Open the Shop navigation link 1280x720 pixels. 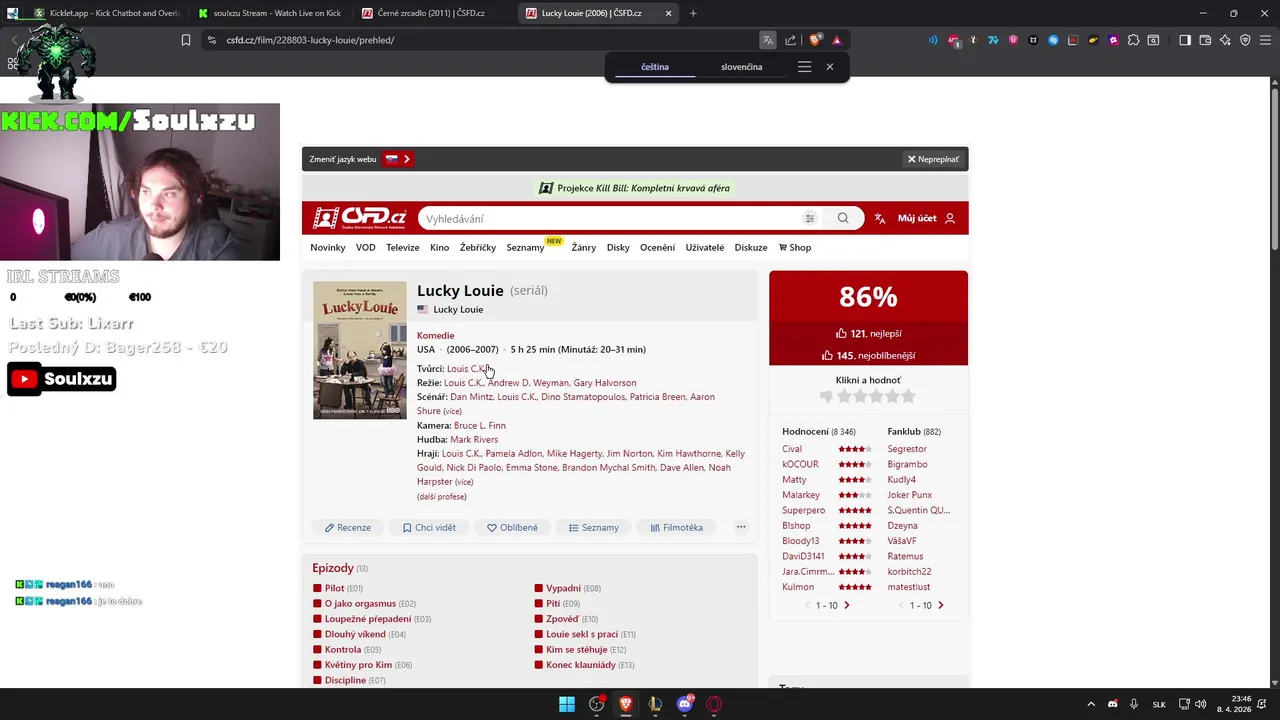(795, 247)
